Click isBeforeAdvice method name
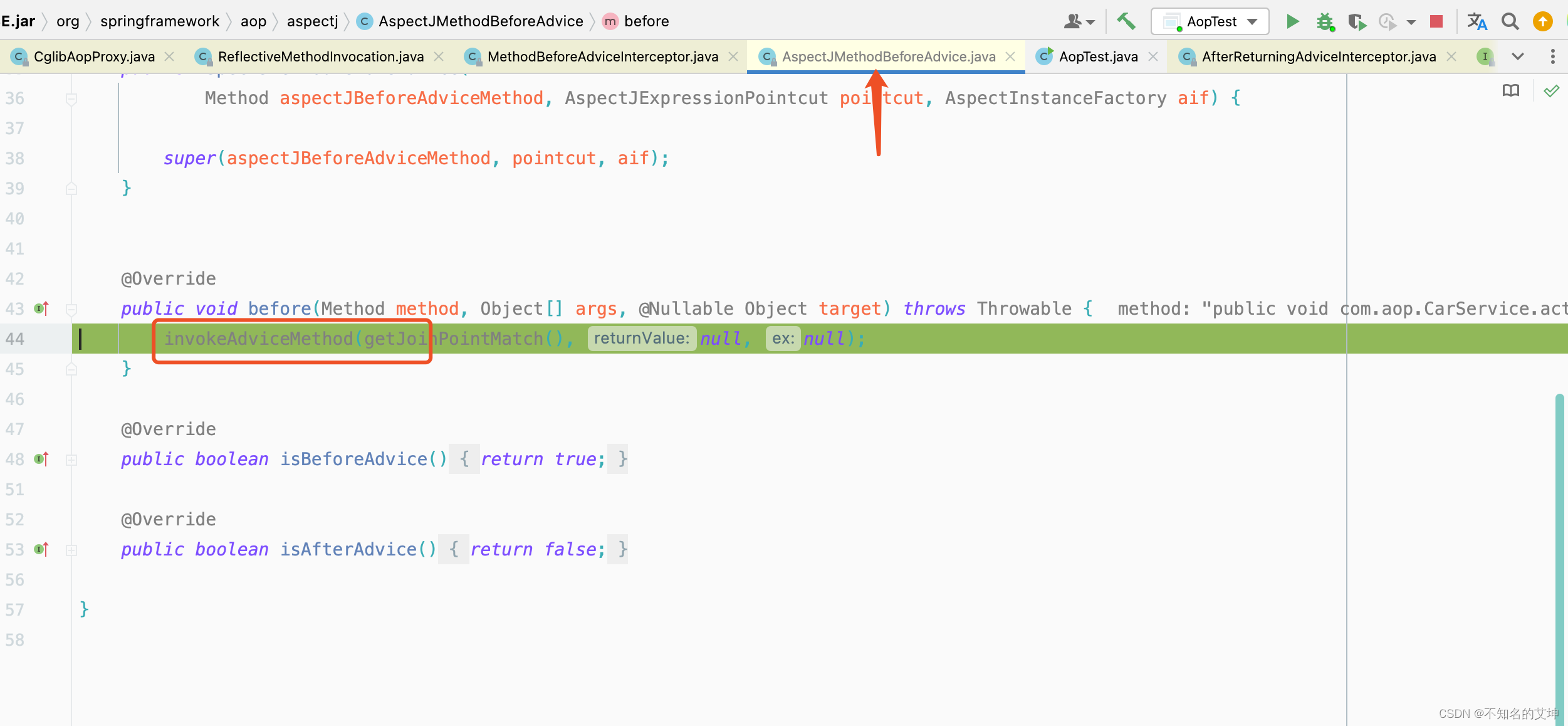The image size is (1568, 726). [x=353, y=459]
